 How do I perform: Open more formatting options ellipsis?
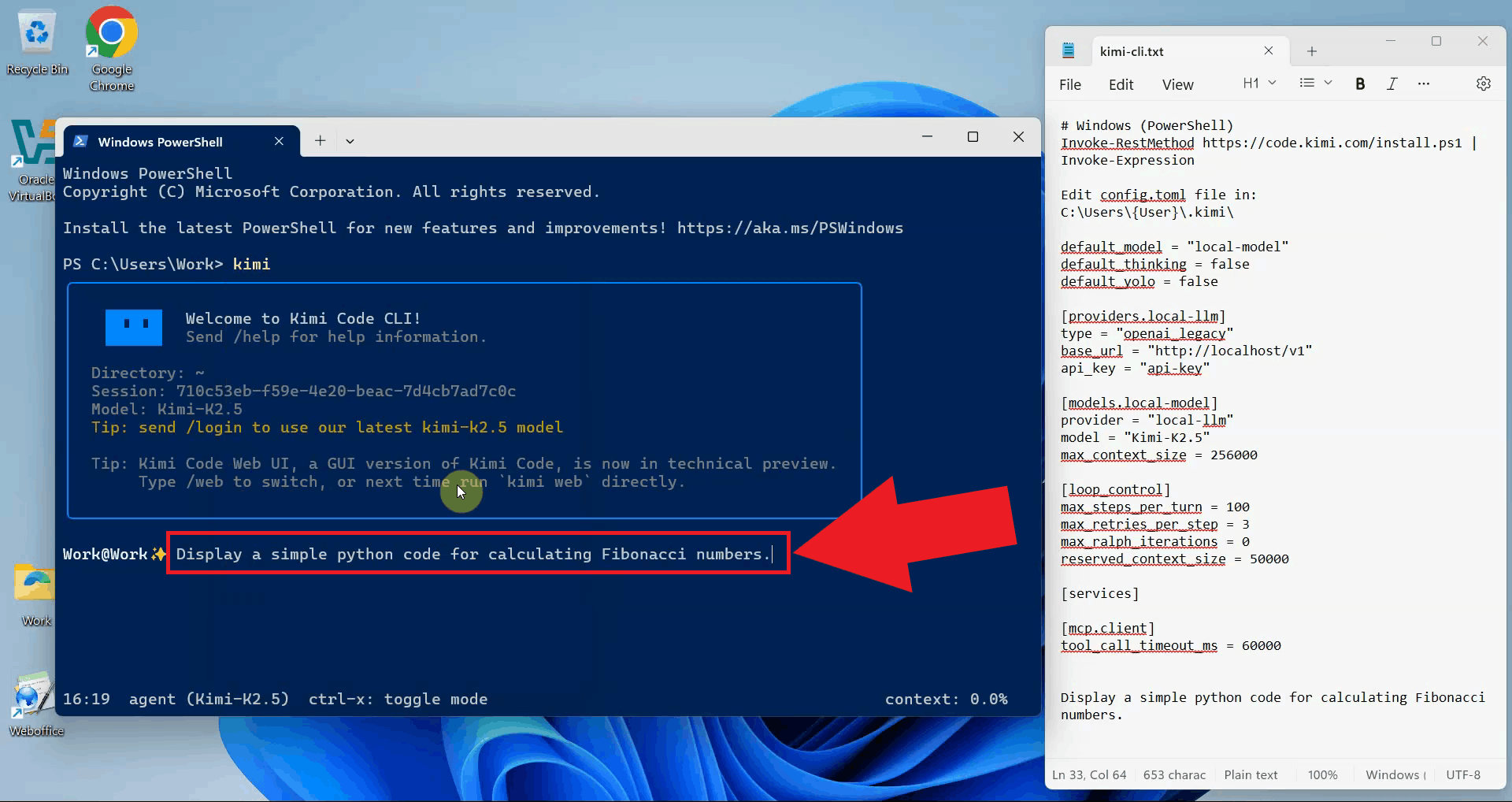pos(1423,84)
